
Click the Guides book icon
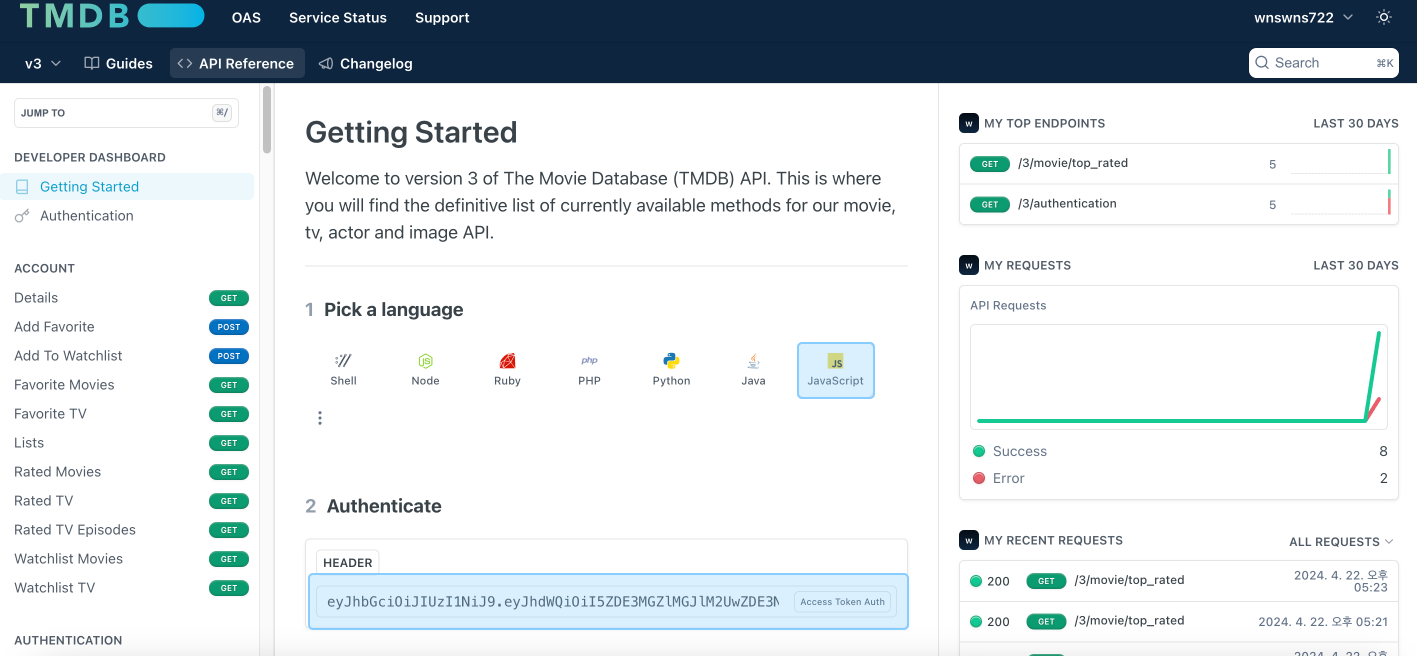point(92,63)
